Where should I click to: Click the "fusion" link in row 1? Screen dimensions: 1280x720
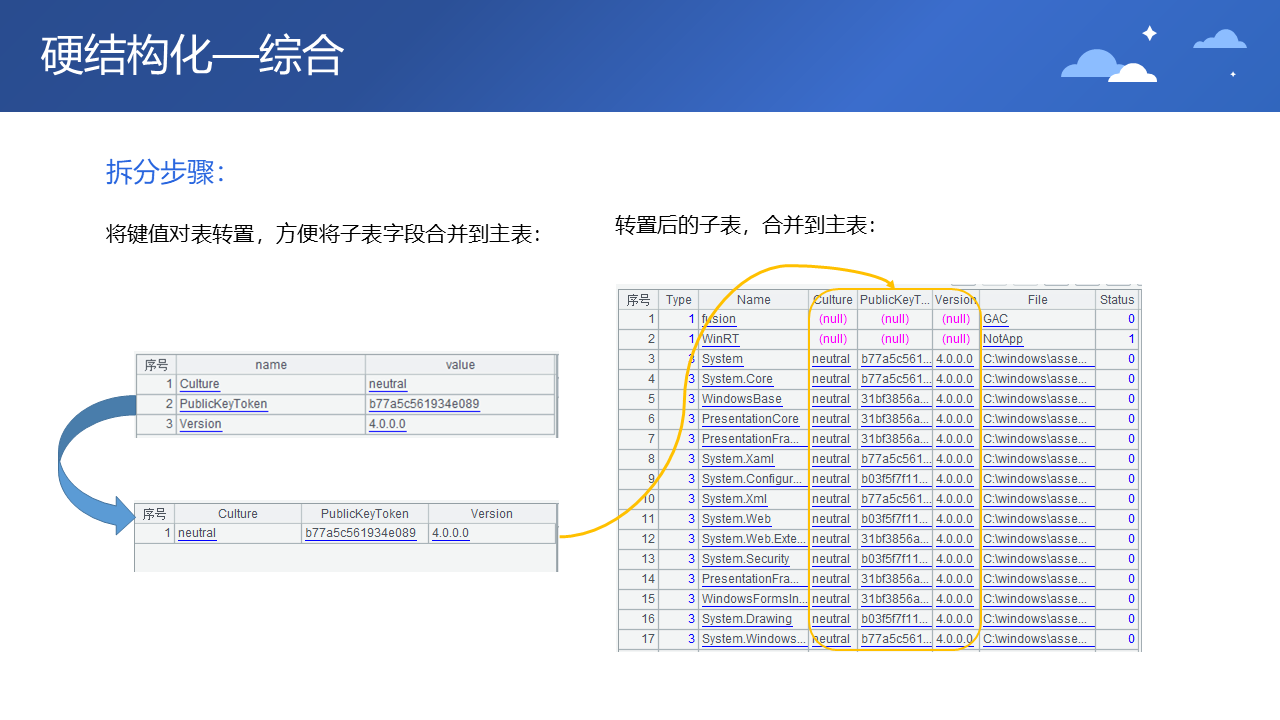[x=718, y=319]
